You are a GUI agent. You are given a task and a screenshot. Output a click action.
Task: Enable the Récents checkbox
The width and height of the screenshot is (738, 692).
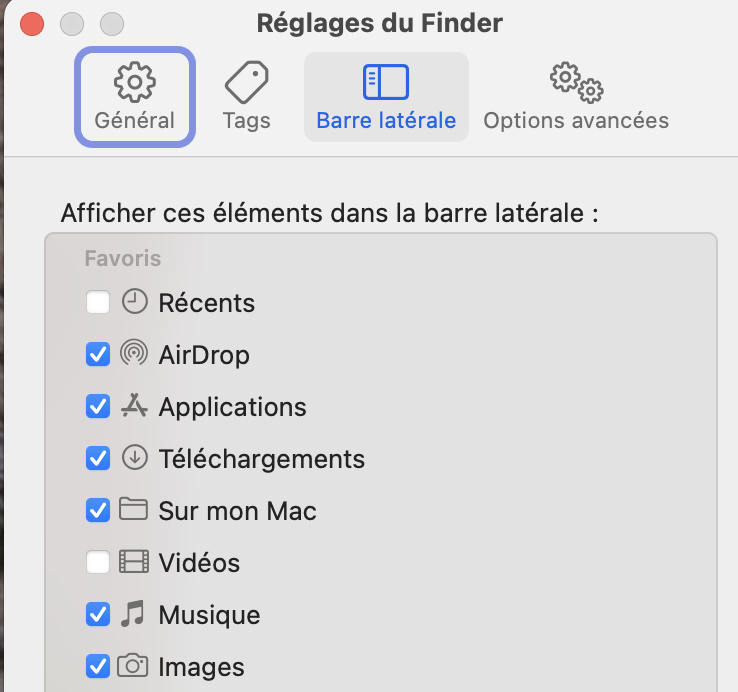tap(98, 303)
